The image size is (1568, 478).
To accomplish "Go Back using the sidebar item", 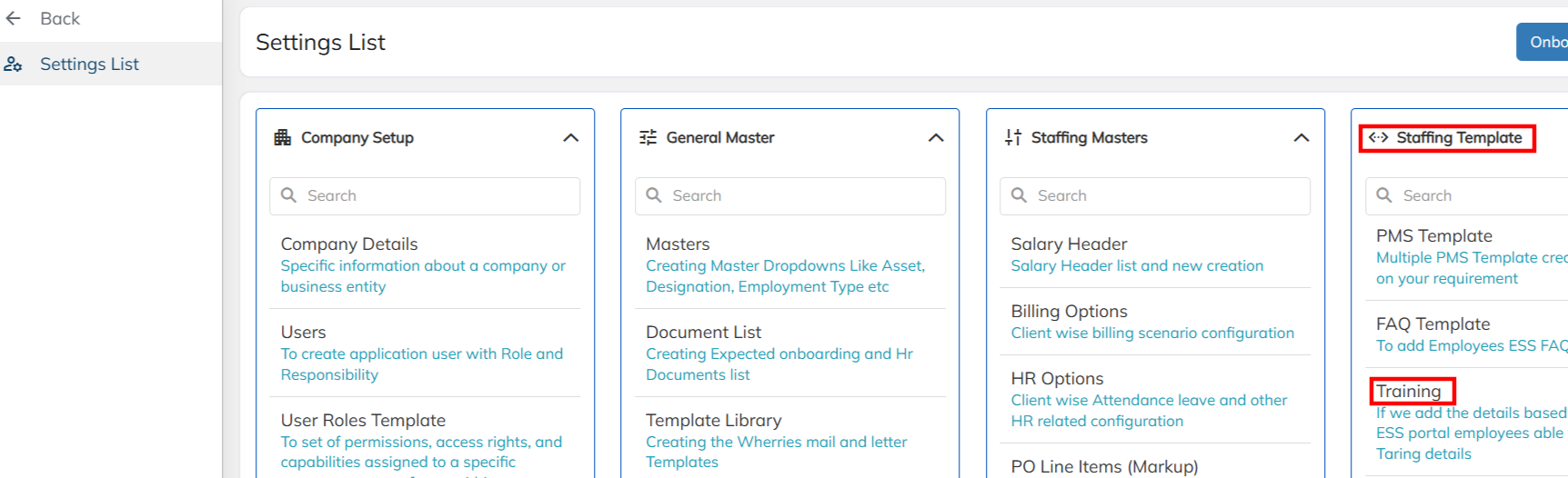I will tap(60, 18).
